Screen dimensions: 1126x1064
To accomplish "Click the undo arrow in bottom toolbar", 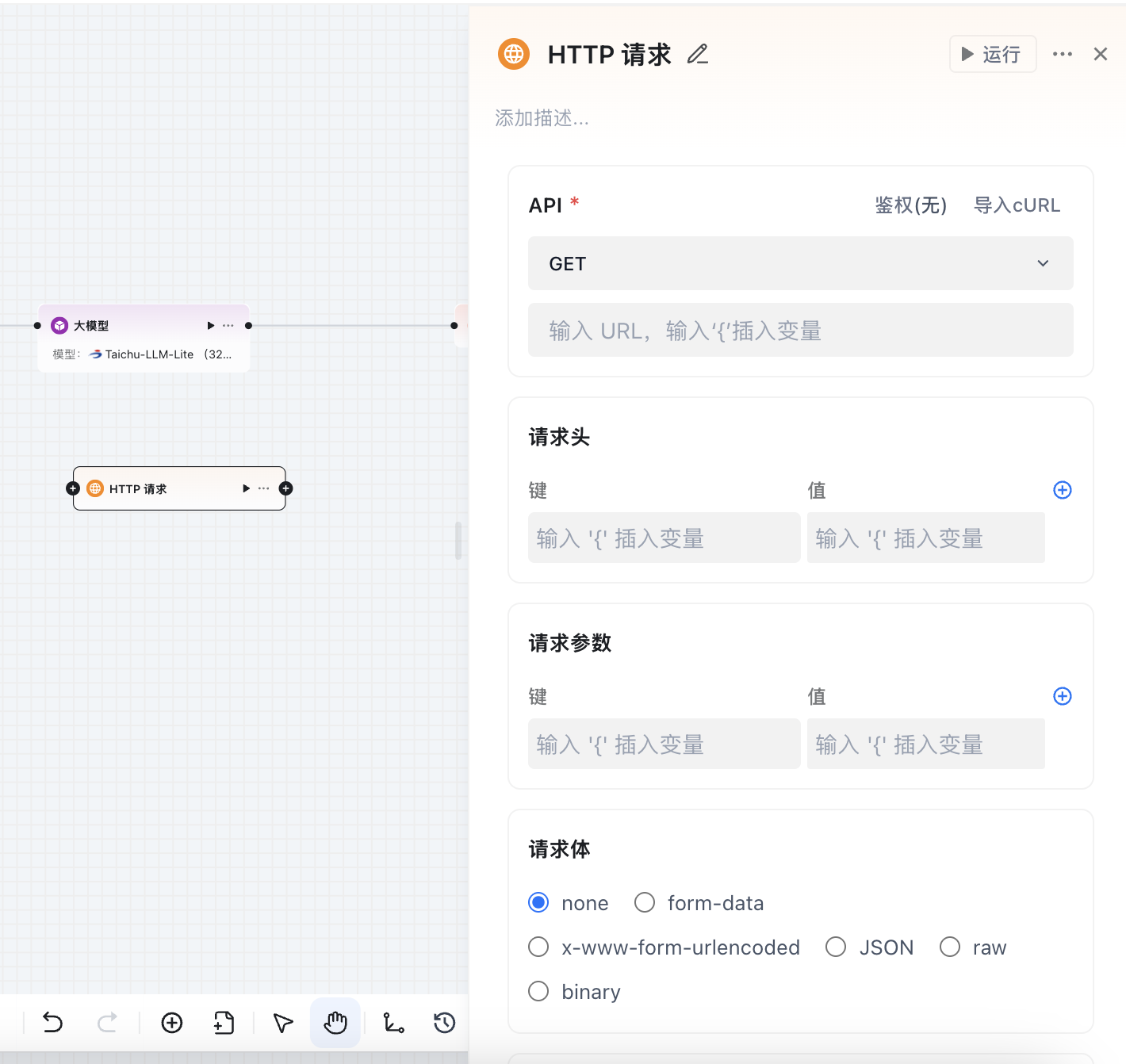I will click(52, 1023).
